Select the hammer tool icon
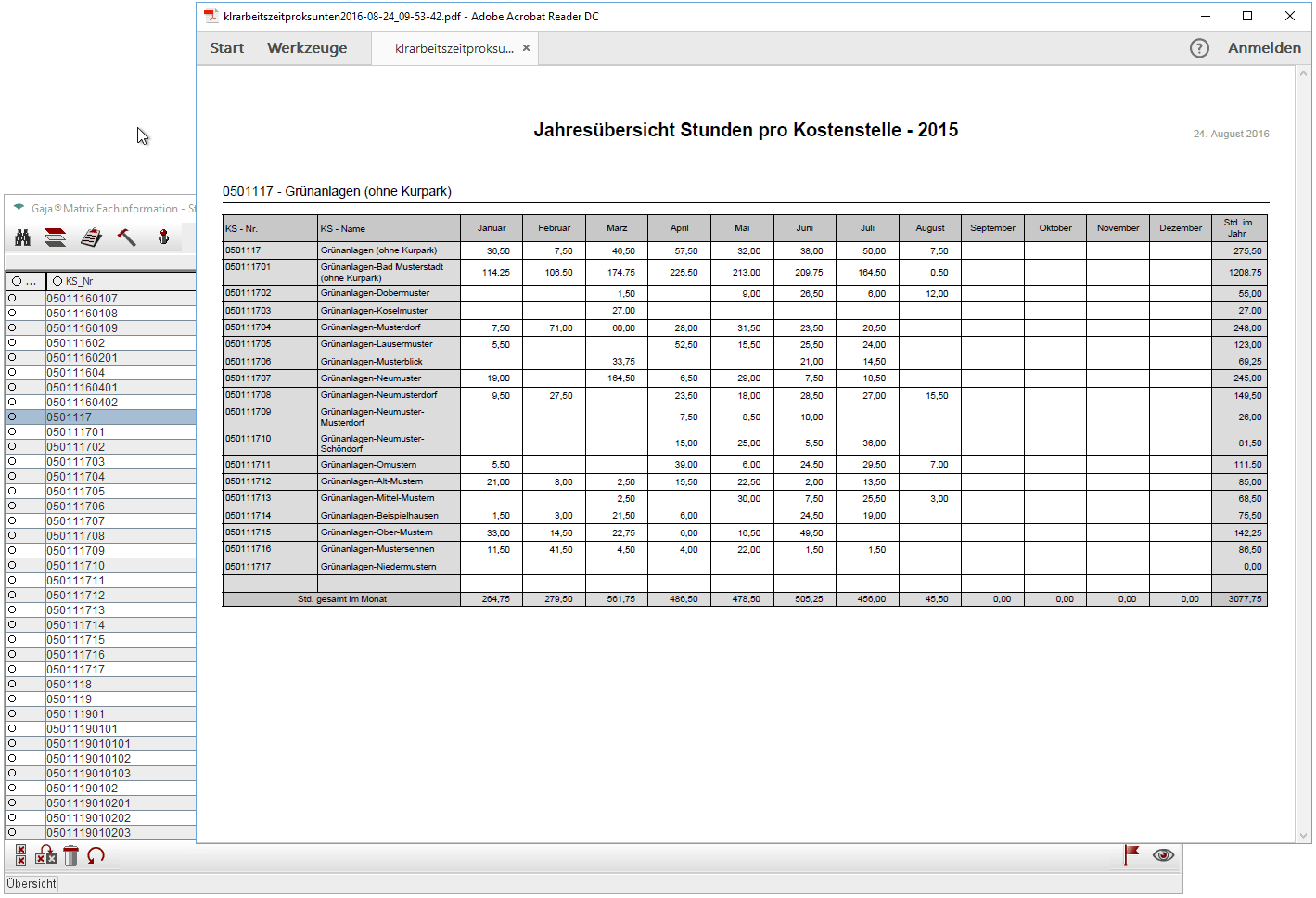Viewport: 1316px width, 898px height. click(x=127, y=237)
